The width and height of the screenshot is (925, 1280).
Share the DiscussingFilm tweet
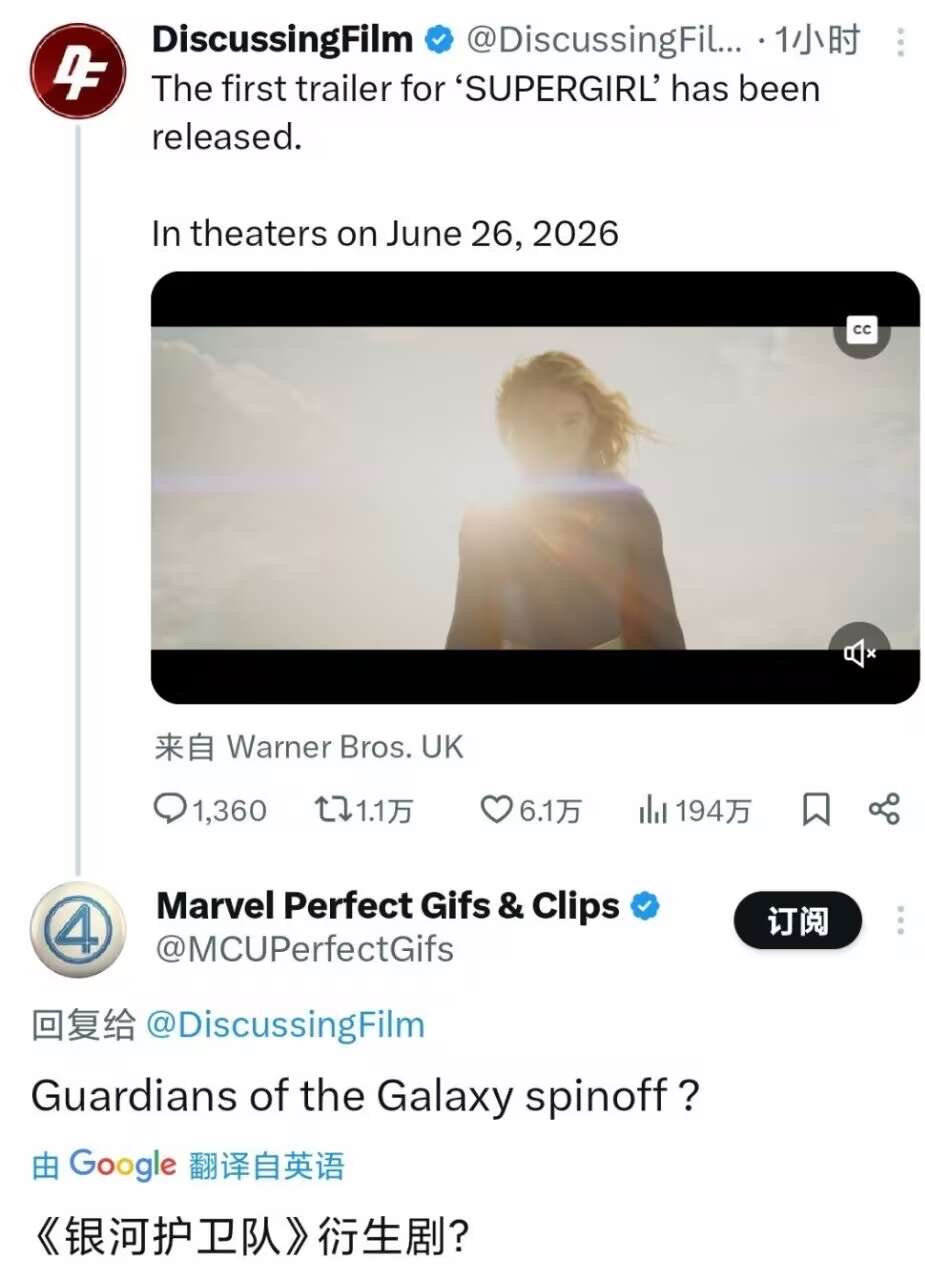(x=884, y=809)
